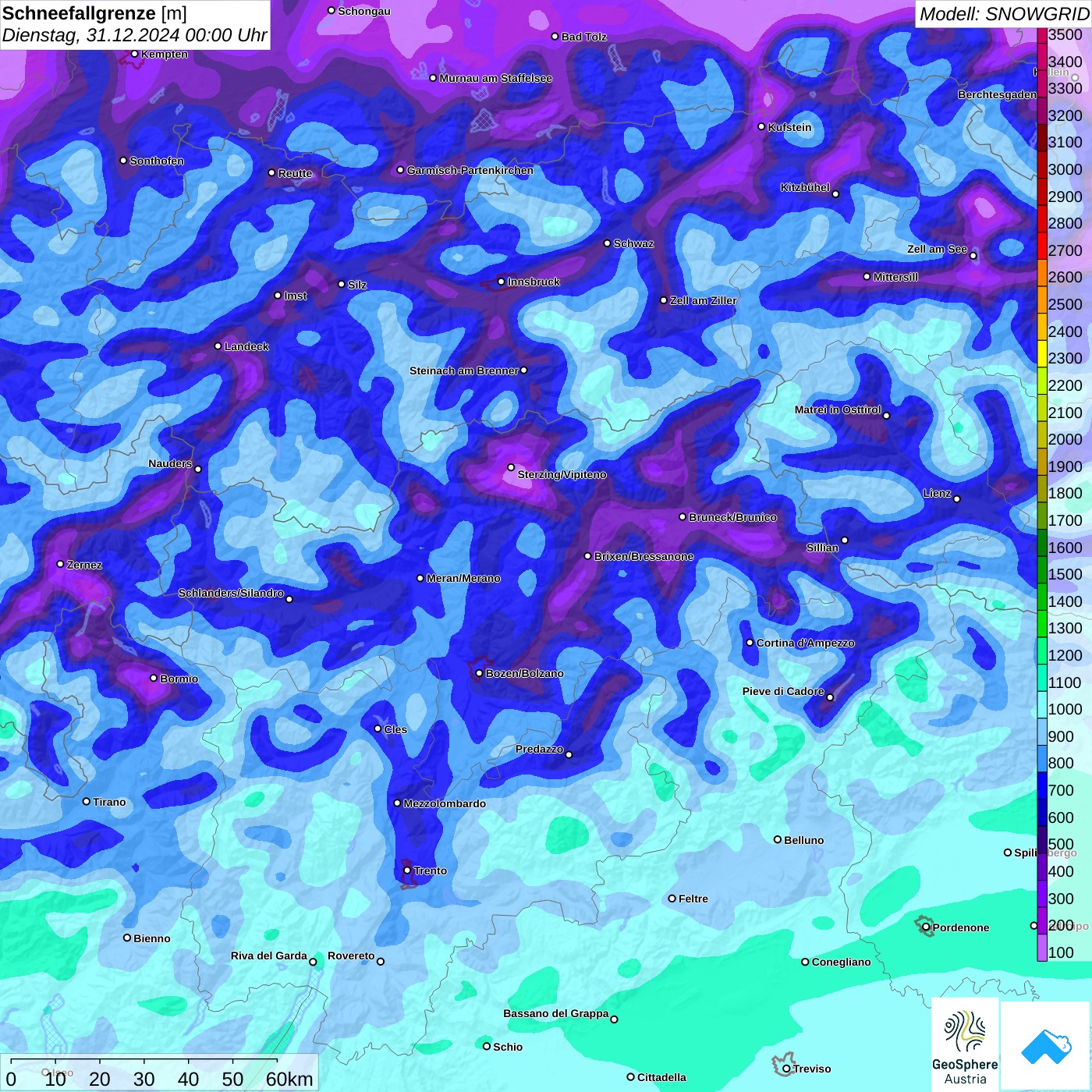The height and width of the screenshot is (1092, 1092).
Task: Click the Bozen/Bolzano label
Action: pos(524,673)
